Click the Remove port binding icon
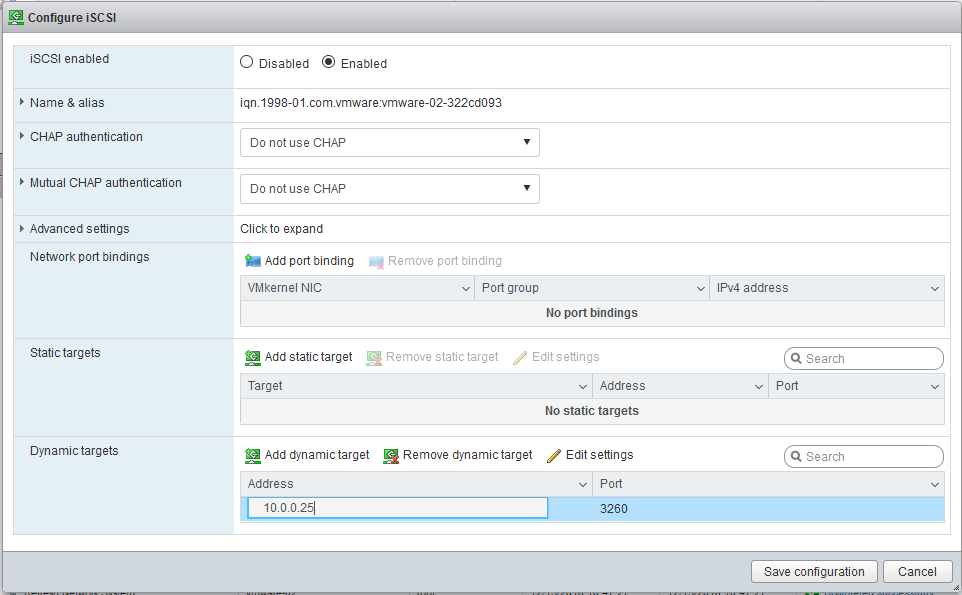This screenshot has width=962, height=595. pos(376,263)
